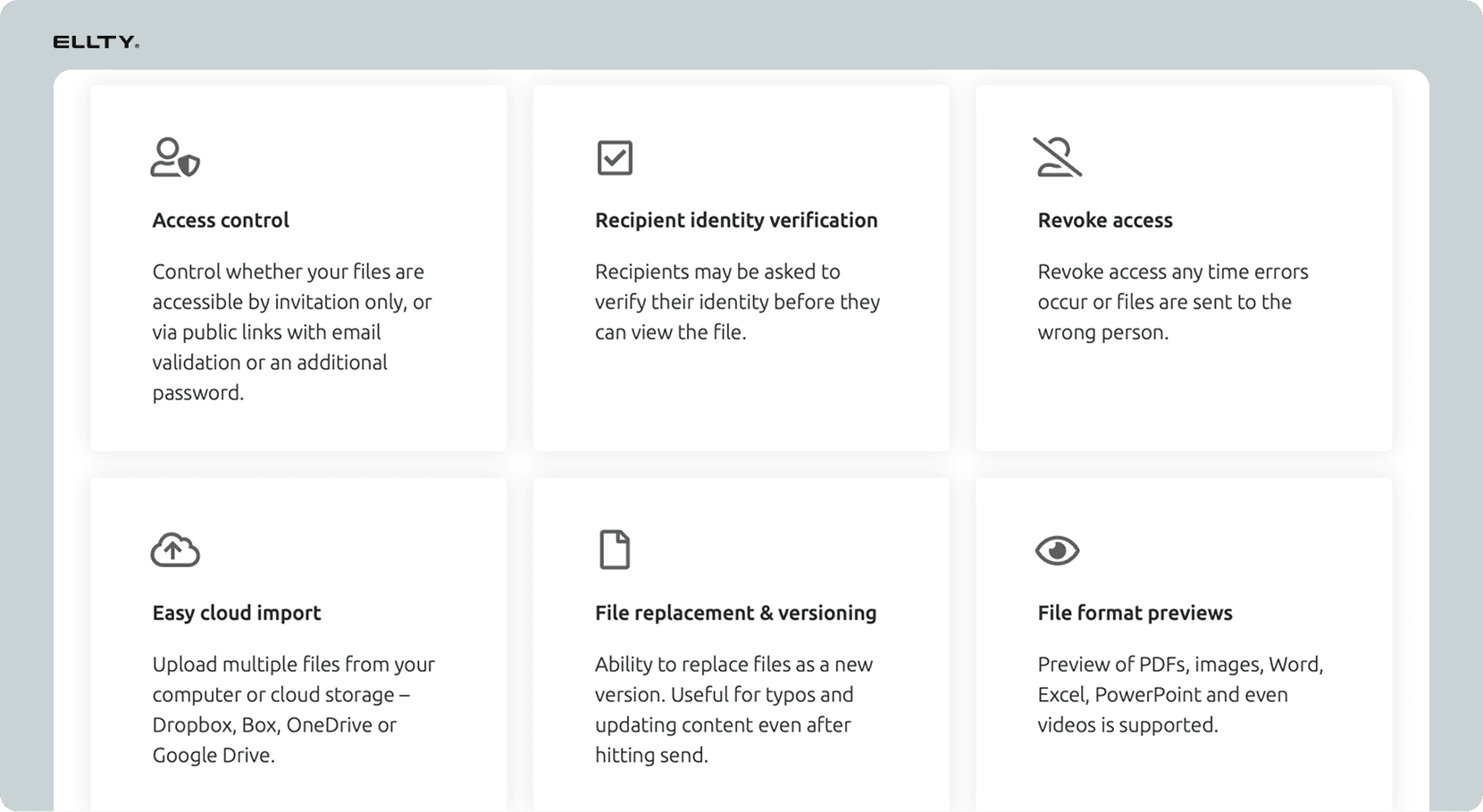Click the checkmark box identity verification icon
The image size is (1483, 812).
pyautogui.click(x=615, y=158)
